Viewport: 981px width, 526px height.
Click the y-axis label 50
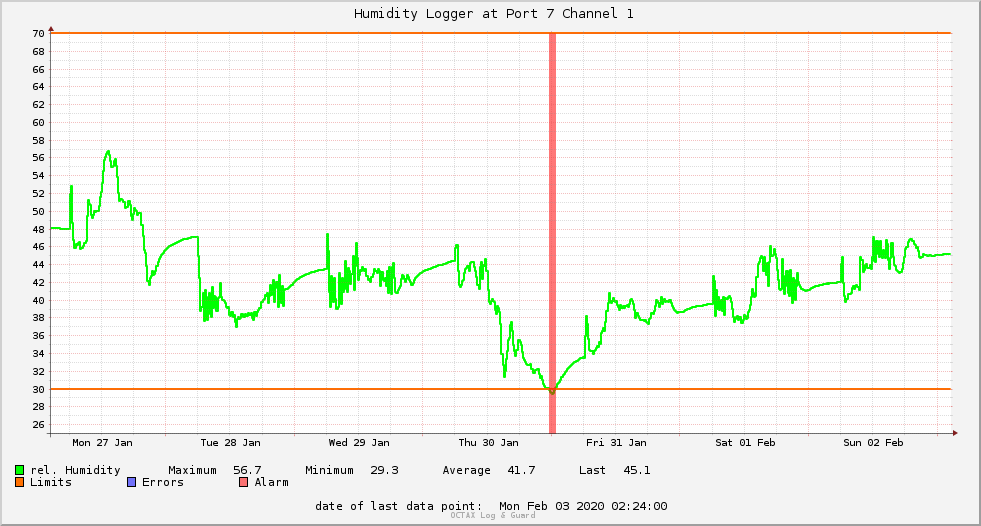38,211
